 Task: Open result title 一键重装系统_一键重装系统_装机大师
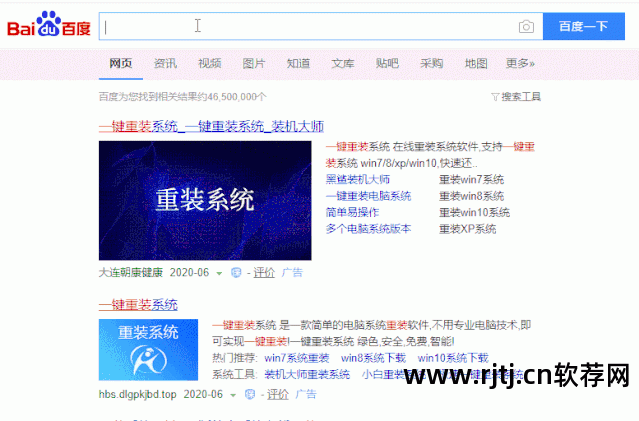coord(211,127)
